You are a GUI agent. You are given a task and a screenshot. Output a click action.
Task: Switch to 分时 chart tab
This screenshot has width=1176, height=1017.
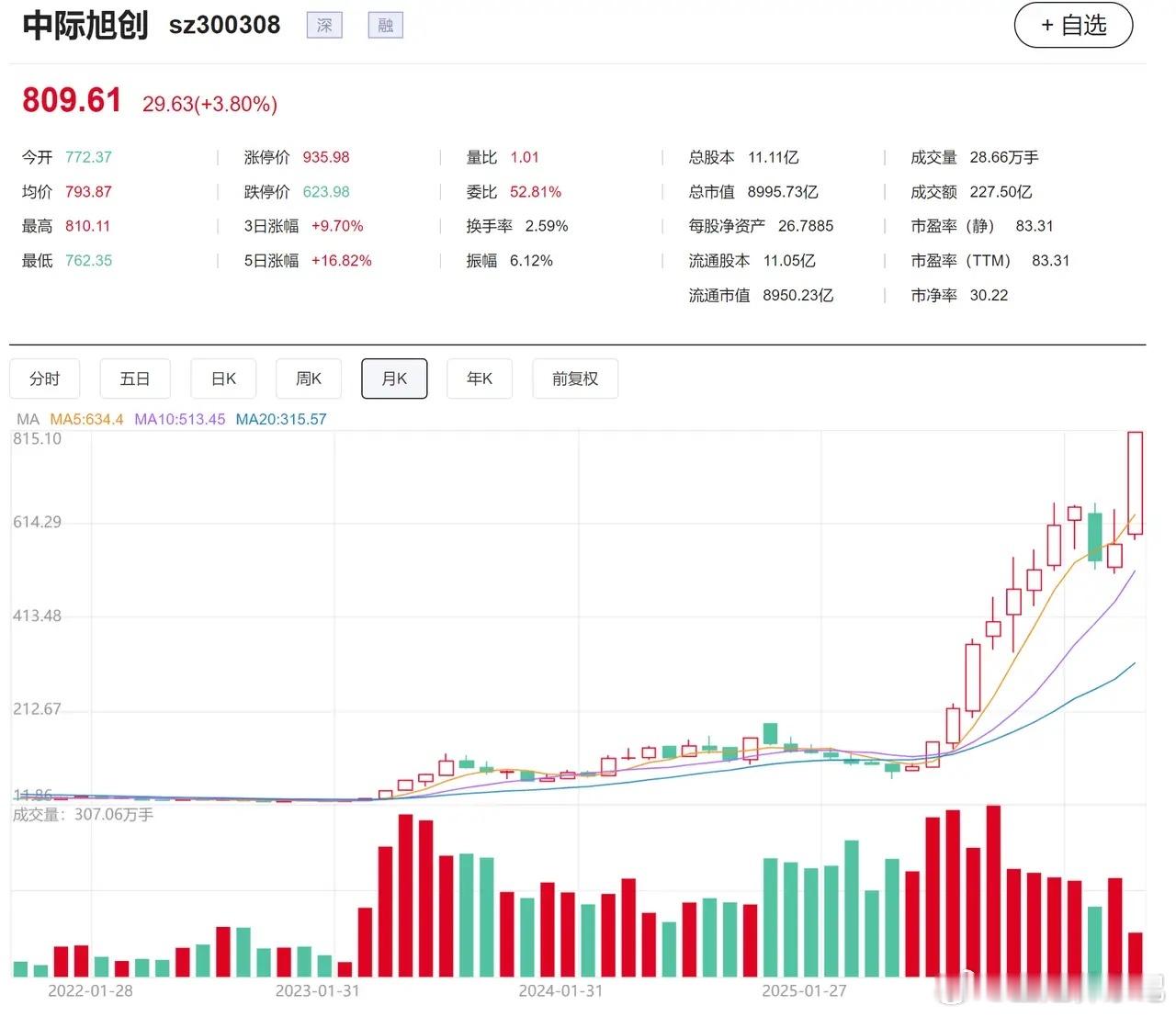(44, 379)
